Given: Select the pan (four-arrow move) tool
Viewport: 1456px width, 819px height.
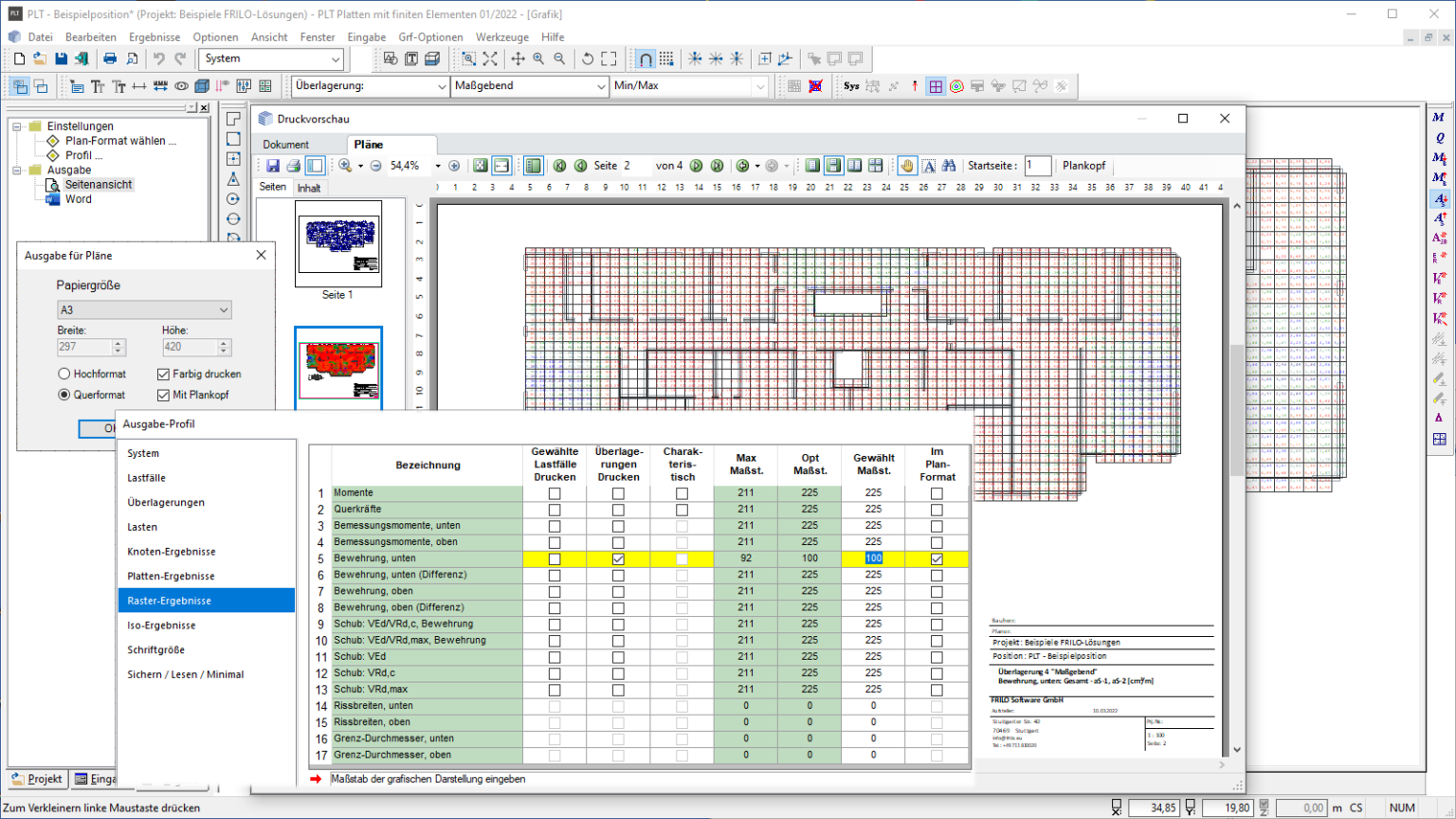Looking at the screenshot, I should 518,59.
